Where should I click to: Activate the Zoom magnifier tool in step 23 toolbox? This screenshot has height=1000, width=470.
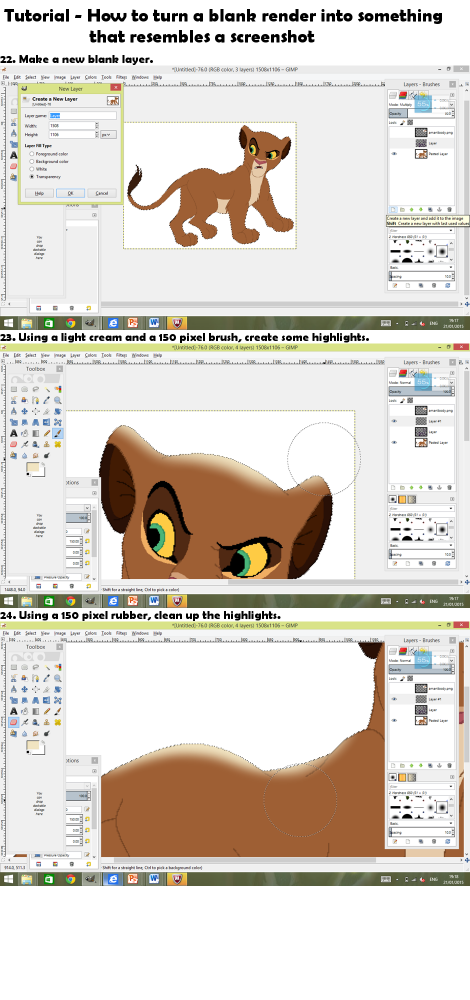click(x=57, y=401)
